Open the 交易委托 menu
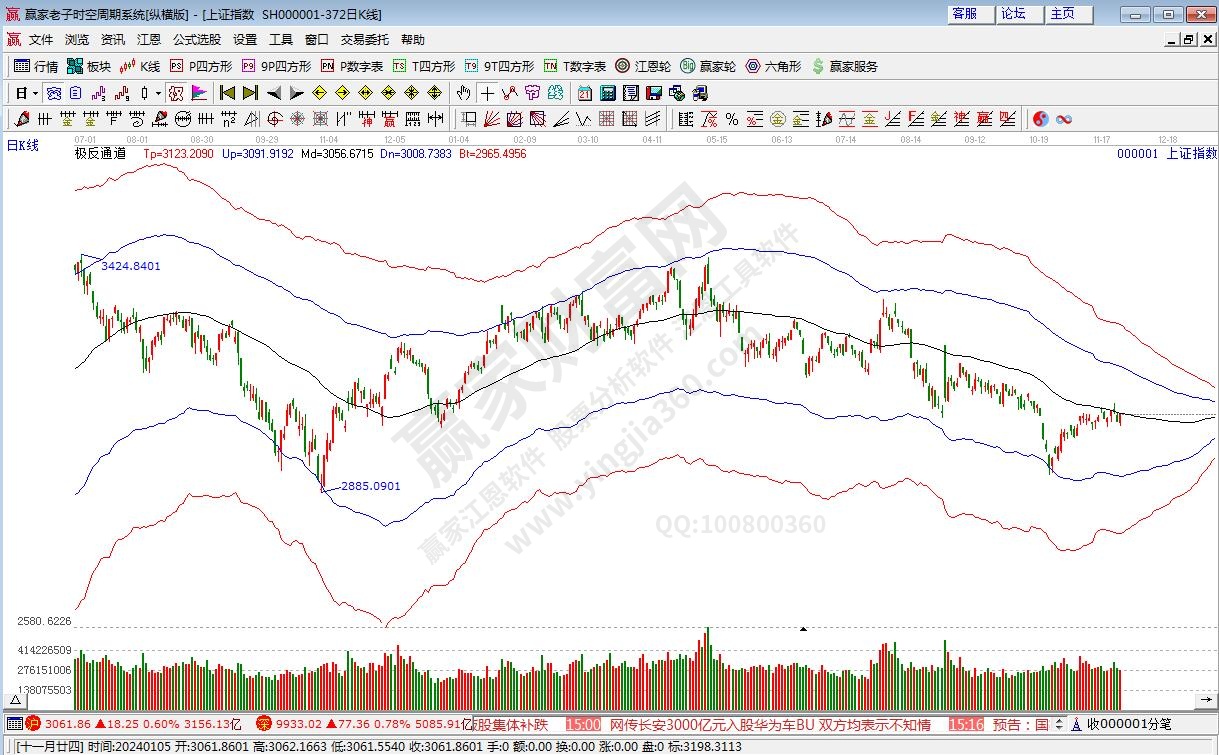The height and width of the screenshot is (755, 1219). [365, 40]
